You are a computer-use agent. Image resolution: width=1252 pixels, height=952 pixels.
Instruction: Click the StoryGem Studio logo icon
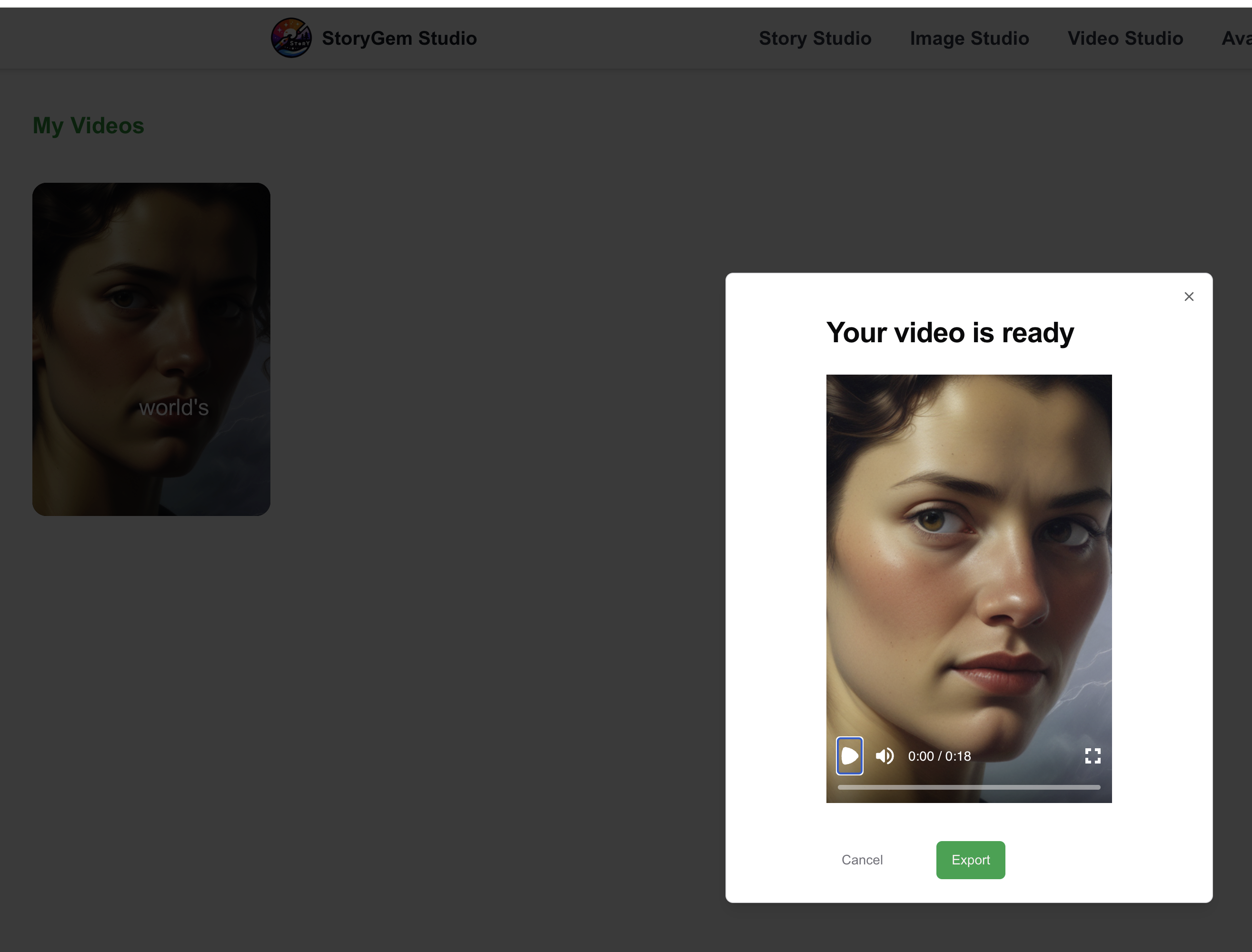point(291,38)
